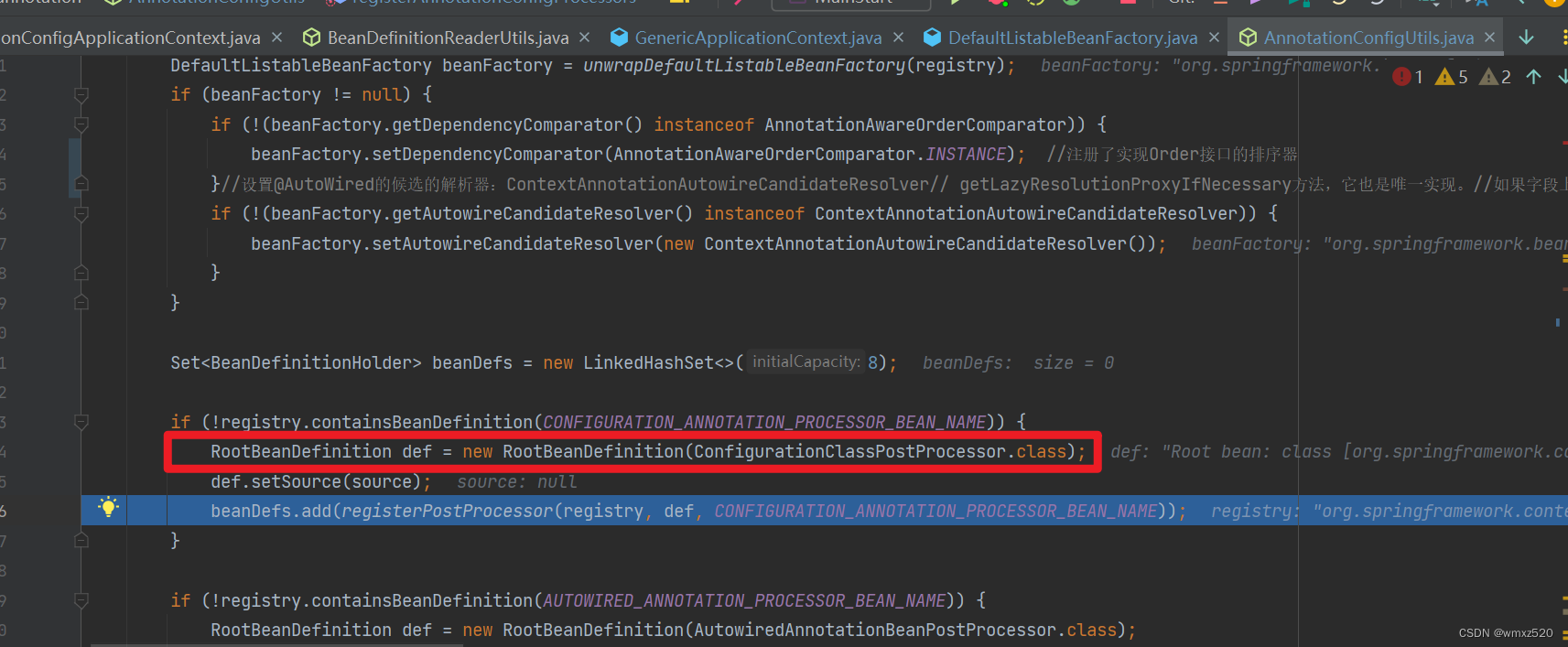Close the GenericApplicationContext.java tab
The image size is (1568, 647).
click(x=898, y=38)
